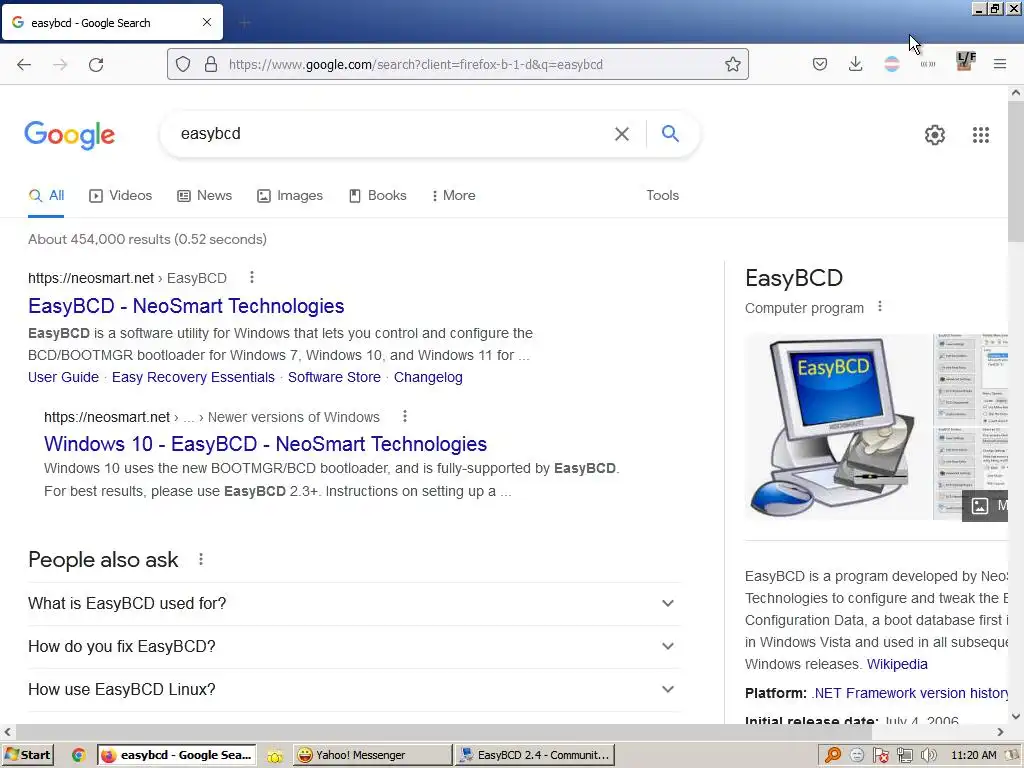Expand 'How use EasyBCD Linux?' question

coord(354,690)
